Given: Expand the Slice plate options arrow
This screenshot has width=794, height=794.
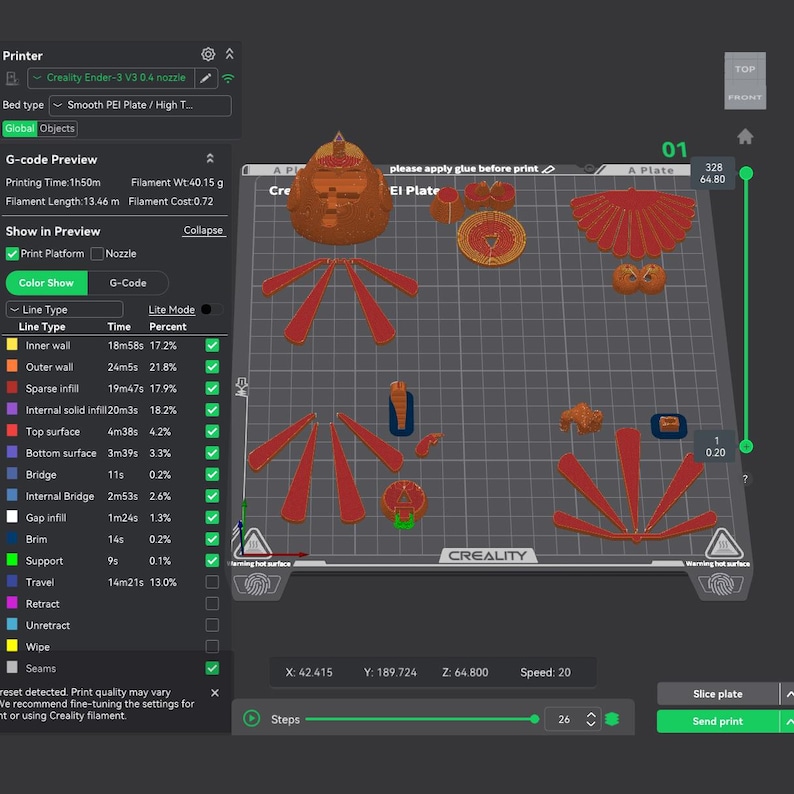Looking at the screenshot, I should click(x=788, y=694).
